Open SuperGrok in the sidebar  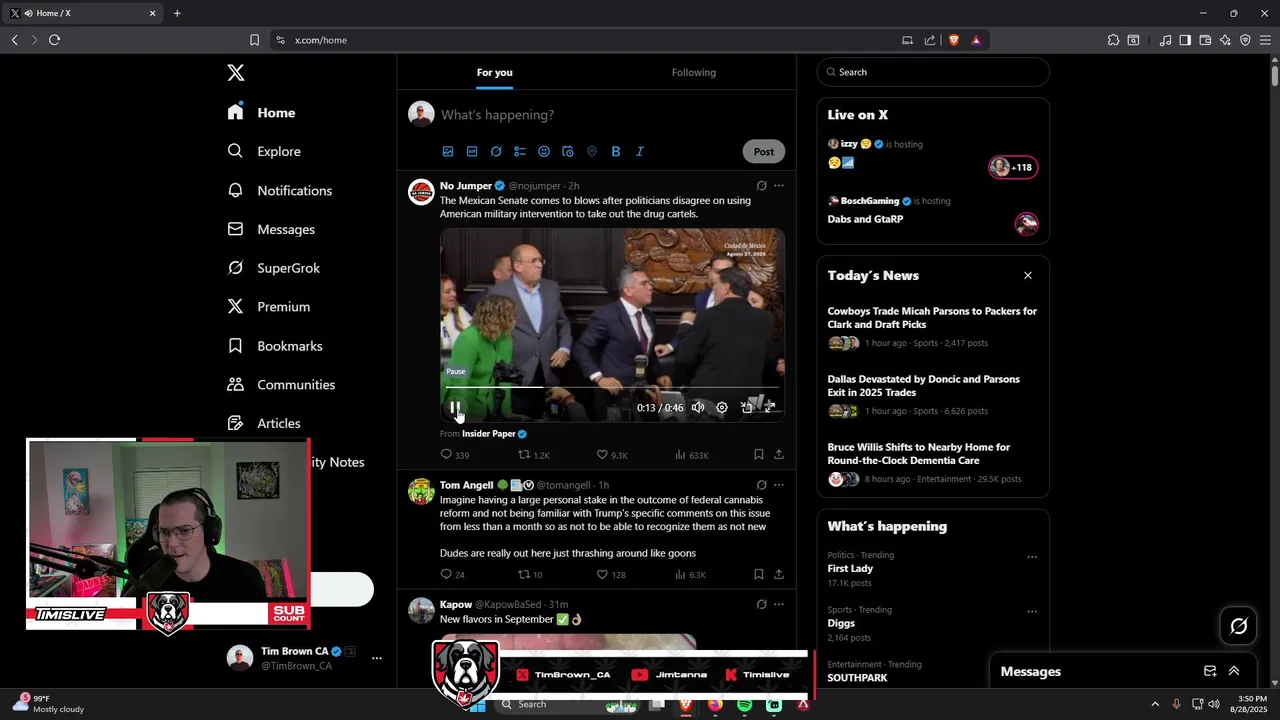pos(273,268)
